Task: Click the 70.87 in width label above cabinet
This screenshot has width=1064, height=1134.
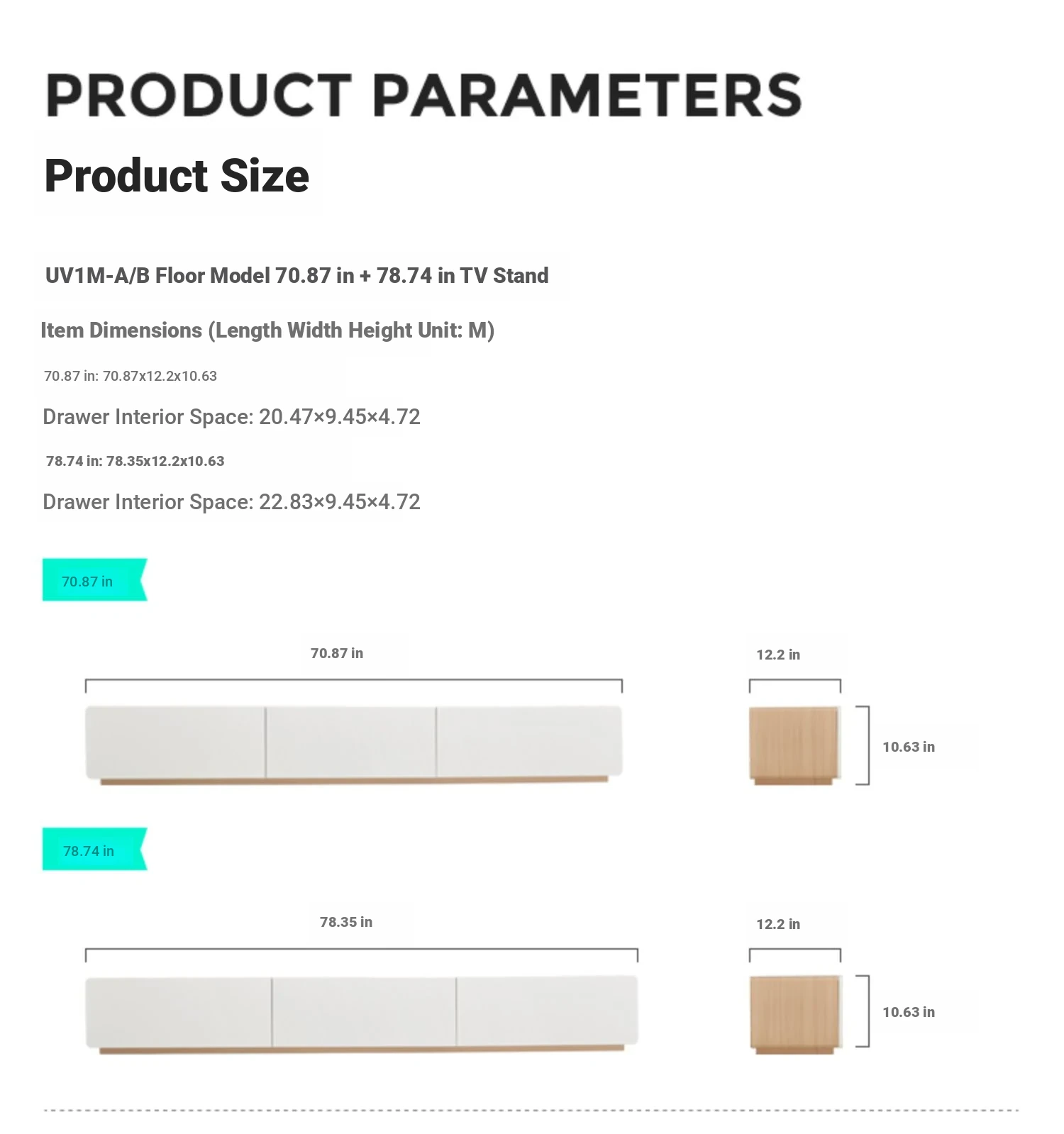Action: pyautogui.click(x=337, y=653)
